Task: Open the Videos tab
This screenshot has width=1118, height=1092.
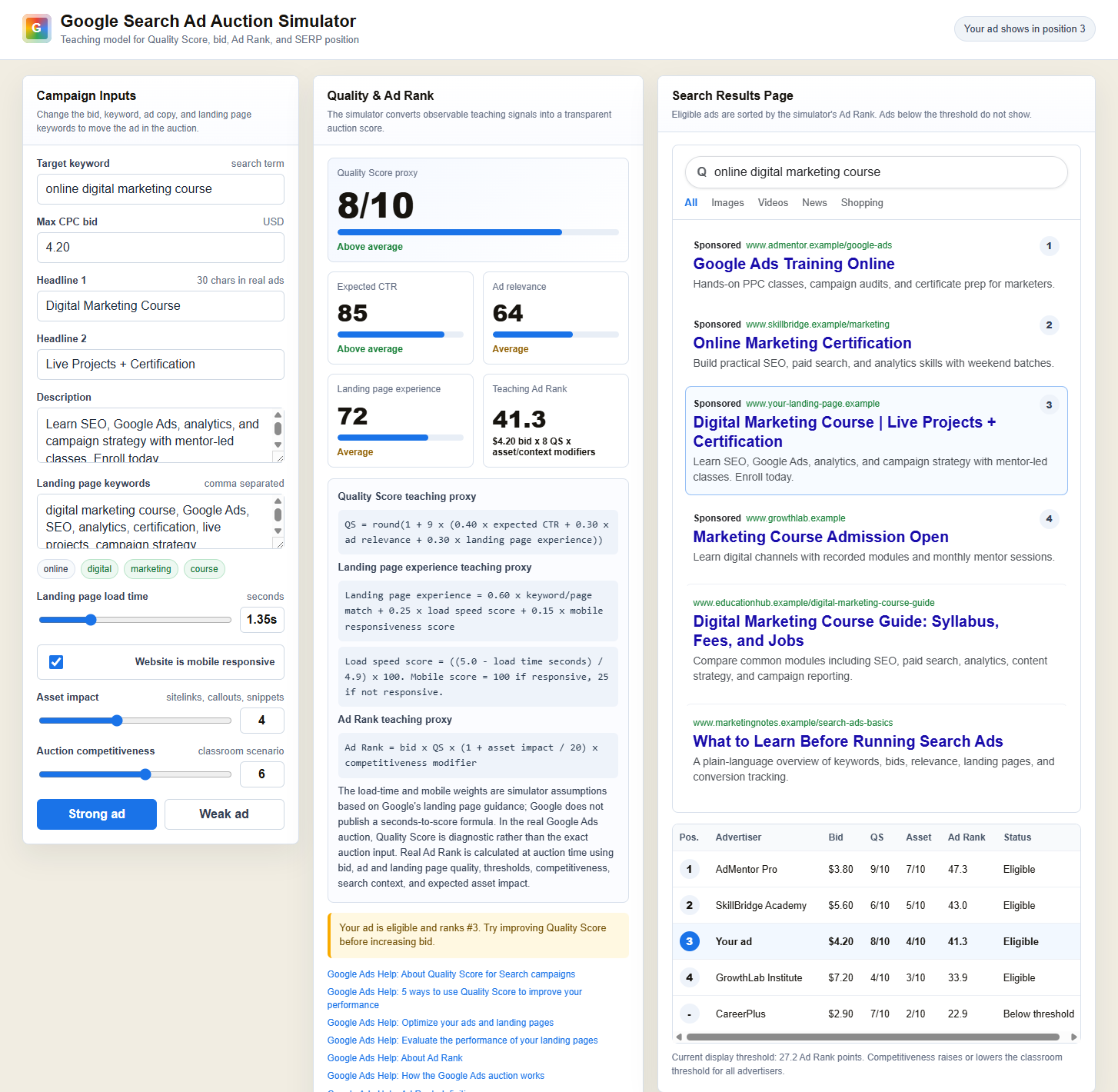Action: pos(773,203)
